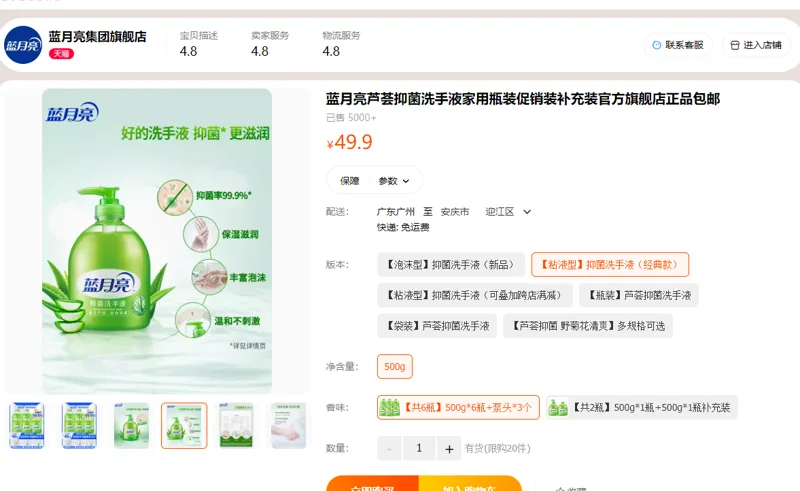800x491 pixels.
Task: Click the 安庆市 destination city text
Action: [x=455, y=212]
